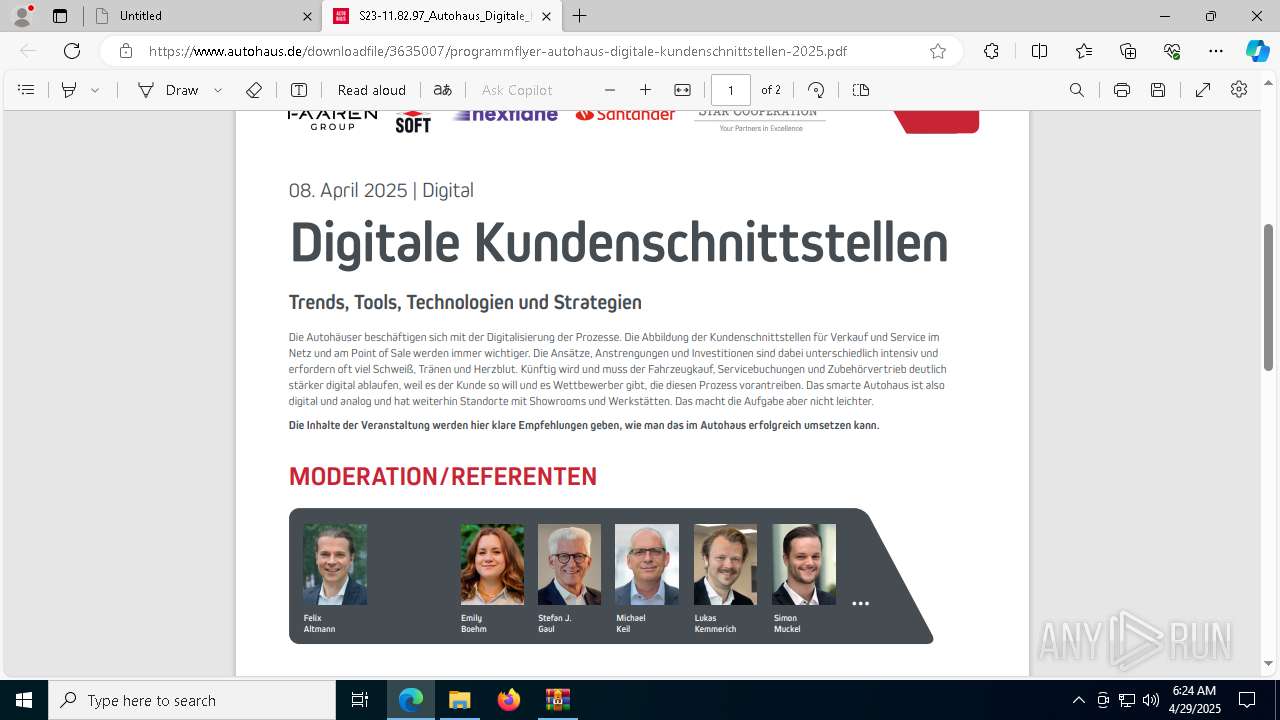1280x720 pixels.
Task: Go back with the browser arrow
Action: [28, 51]
